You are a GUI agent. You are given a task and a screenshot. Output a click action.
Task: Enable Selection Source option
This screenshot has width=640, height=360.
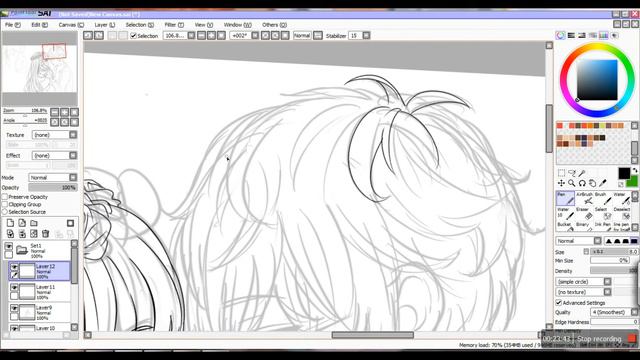pos(5,212)
